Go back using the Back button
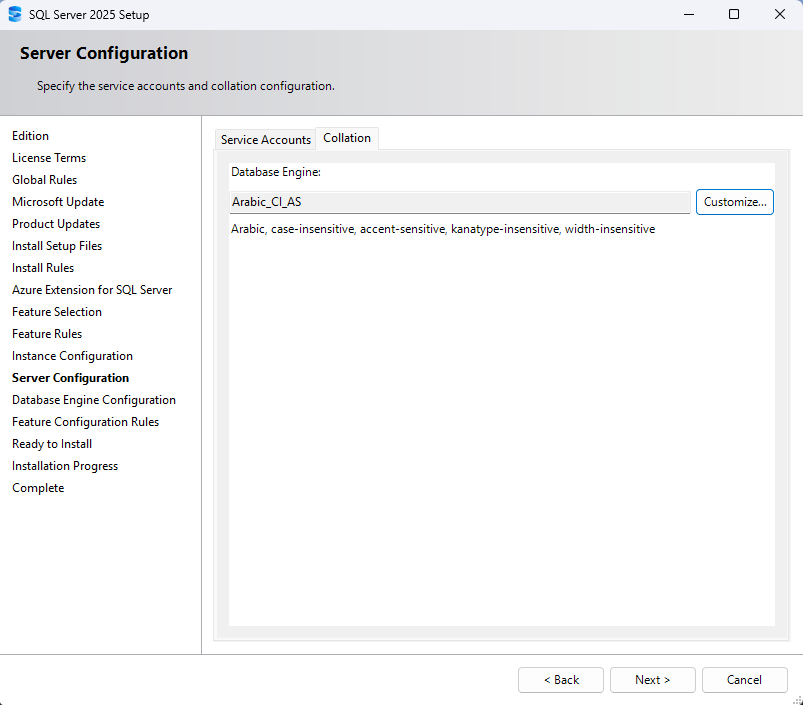The height and width of the screenshot is (705, 803). pos(560,679)
